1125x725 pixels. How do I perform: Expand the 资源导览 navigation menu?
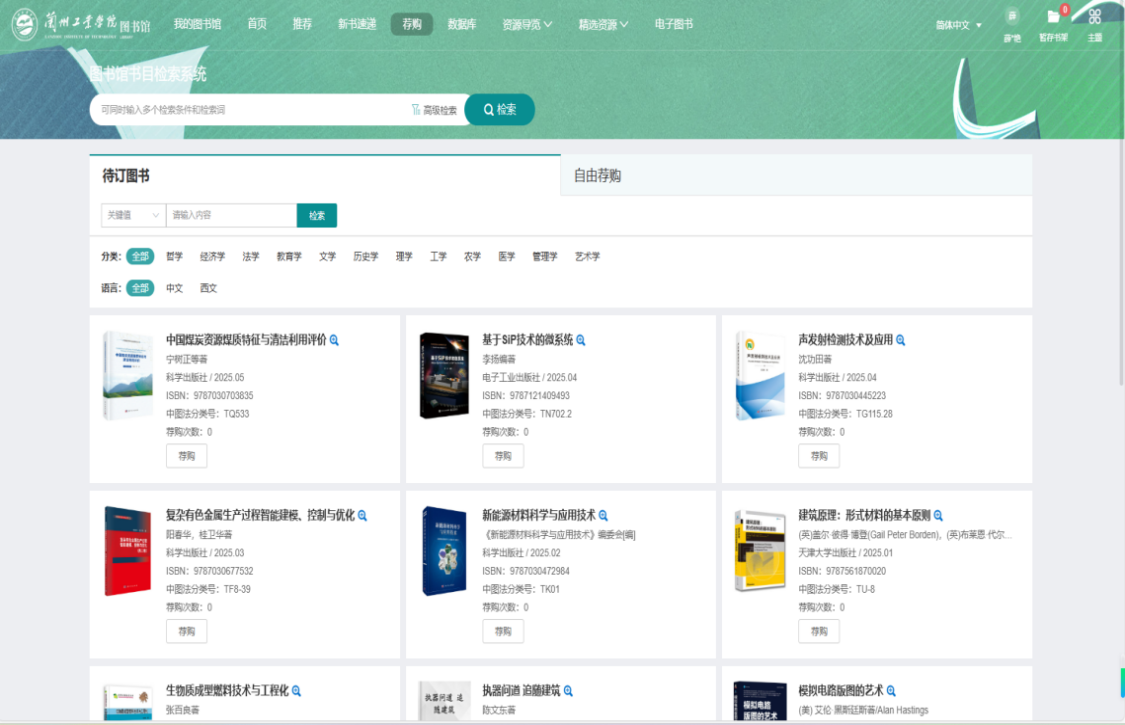pos(527,24)
